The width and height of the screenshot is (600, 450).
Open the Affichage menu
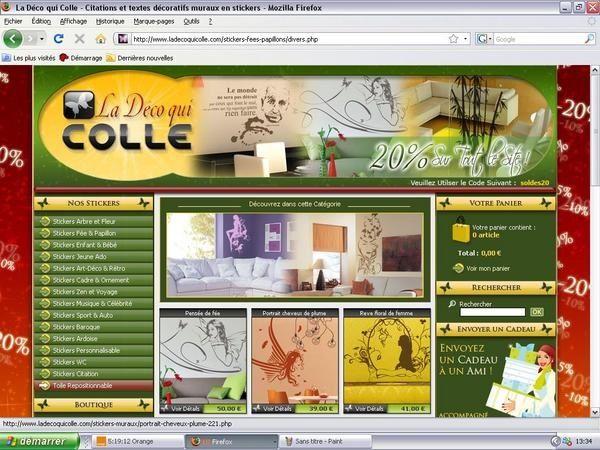pos(73,21)
